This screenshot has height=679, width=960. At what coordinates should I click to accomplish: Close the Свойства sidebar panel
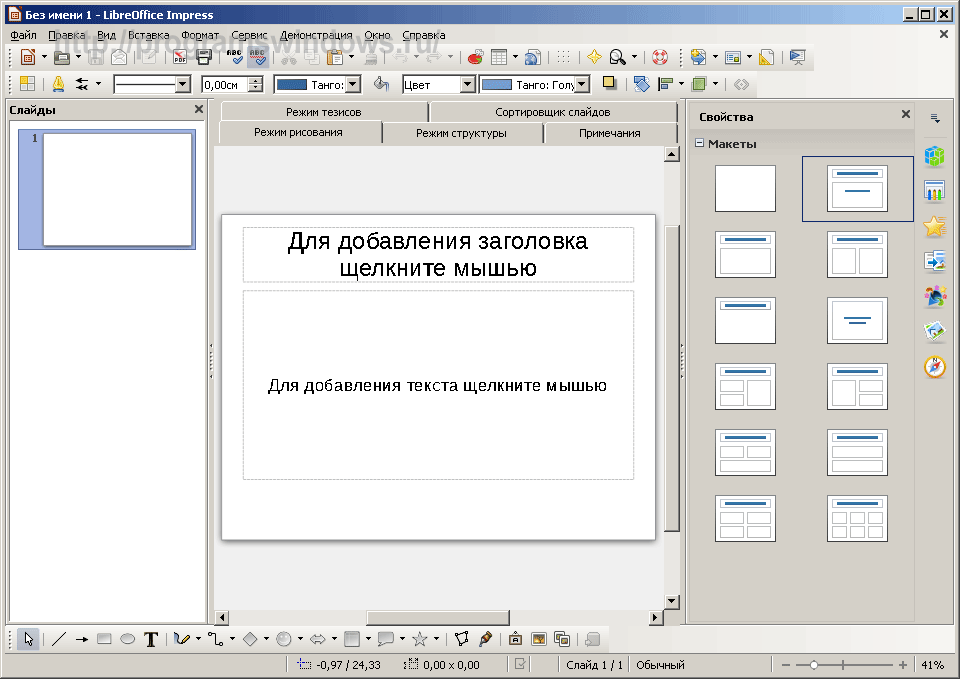[906, 115]
